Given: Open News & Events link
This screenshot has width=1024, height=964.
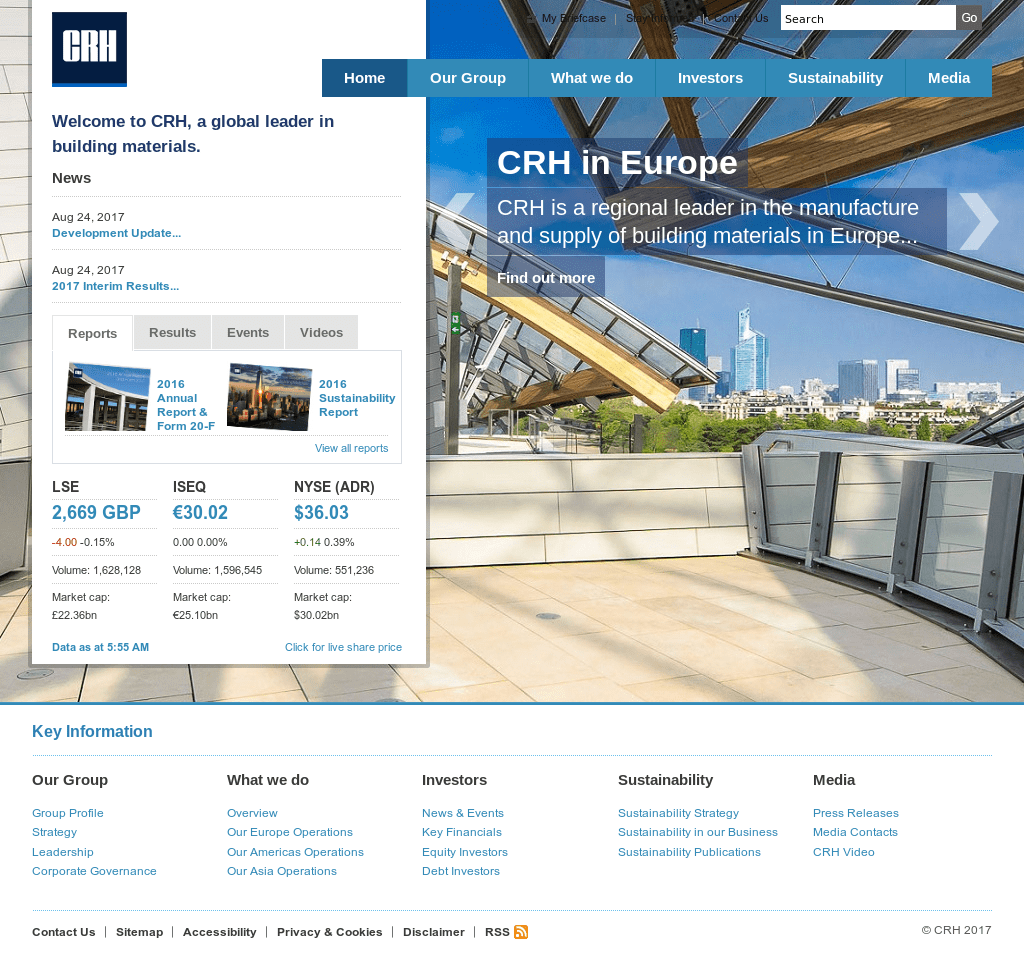Looking at the screenshot, I should tap(462, 813).
